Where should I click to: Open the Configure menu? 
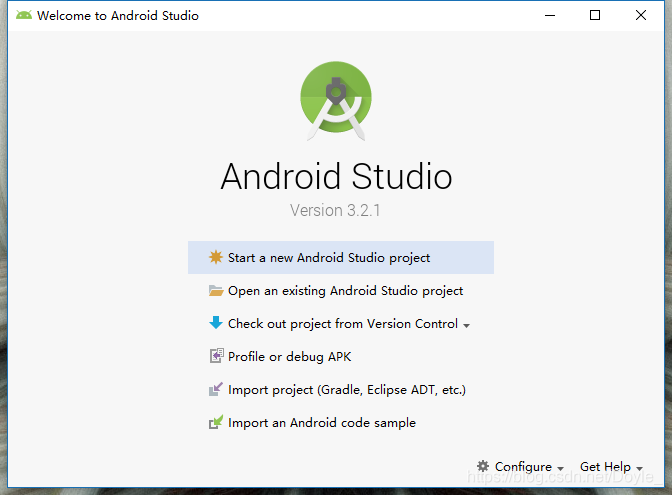pos(520,466)
